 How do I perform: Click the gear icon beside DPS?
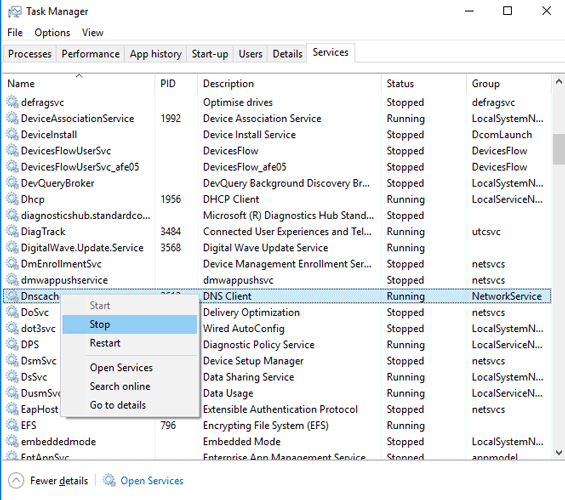(x=12, y=344)
